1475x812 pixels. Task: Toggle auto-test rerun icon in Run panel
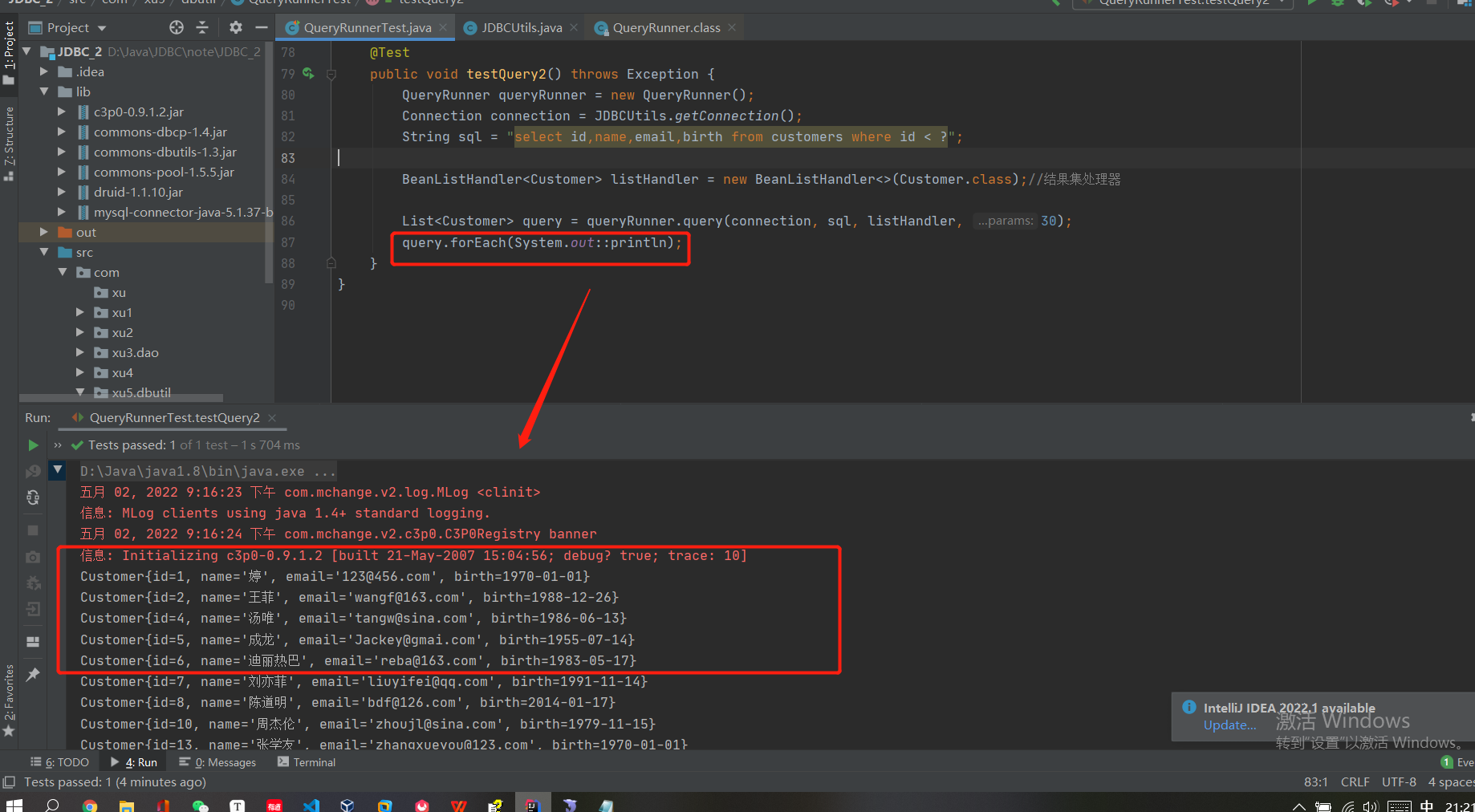pyautogui.click(x=33, y=497)
